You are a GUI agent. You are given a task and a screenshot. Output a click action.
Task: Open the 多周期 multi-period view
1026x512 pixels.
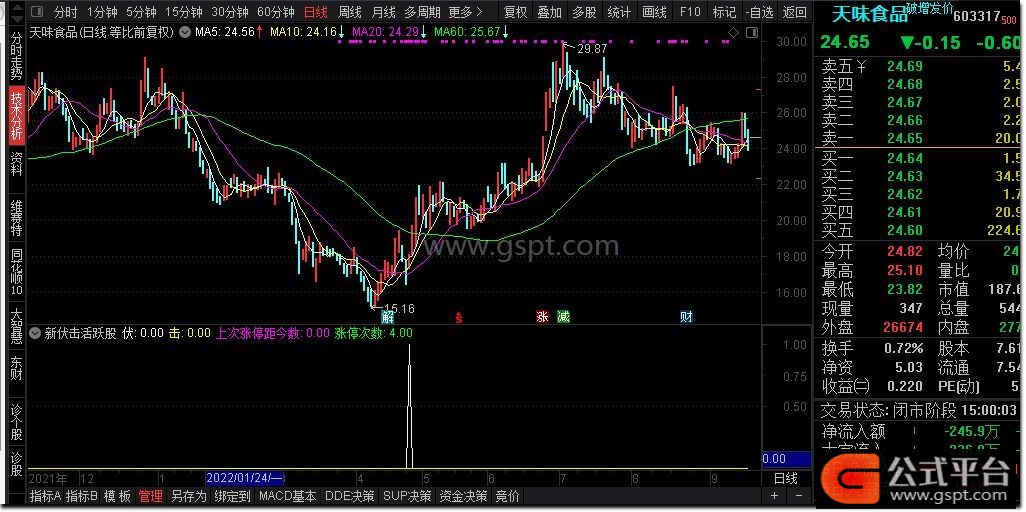click(x=422, y=12)
